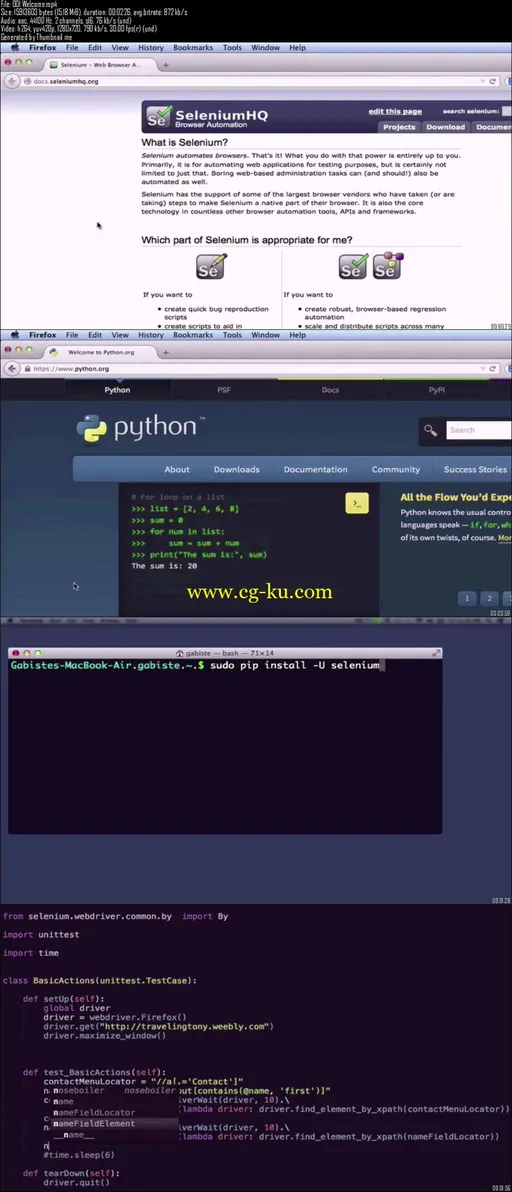Select the Python site tab
The height and width of the screenshot is (1192, 512).
tap(117, 390)
